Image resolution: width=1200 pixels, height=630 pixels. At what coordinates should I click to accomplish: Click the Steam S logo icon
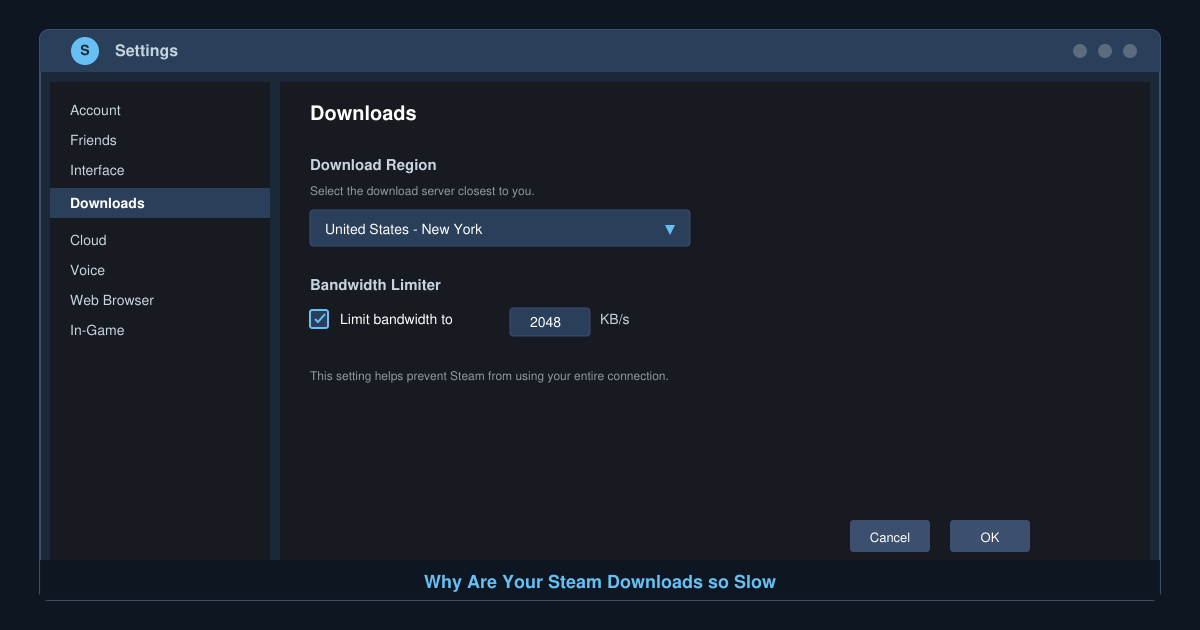(x=85, y=50)
